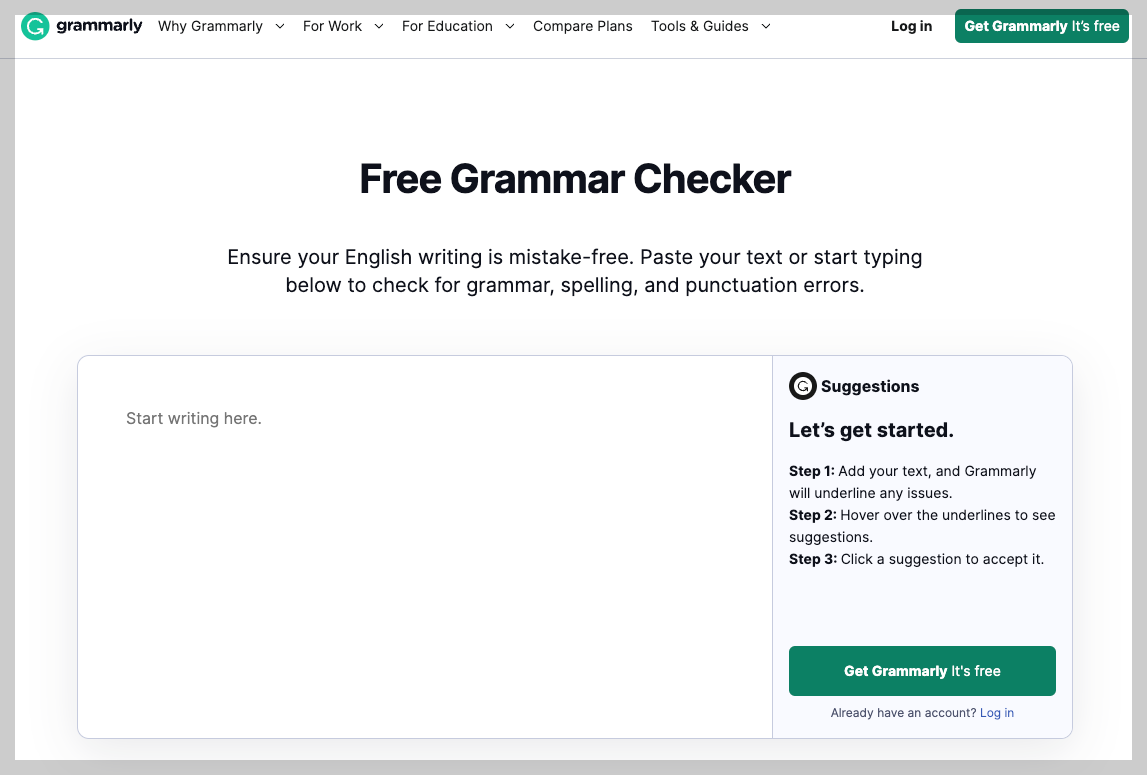Click the 'Ensure your English writing' description
1147x775 pixels.
pos(574,271)
